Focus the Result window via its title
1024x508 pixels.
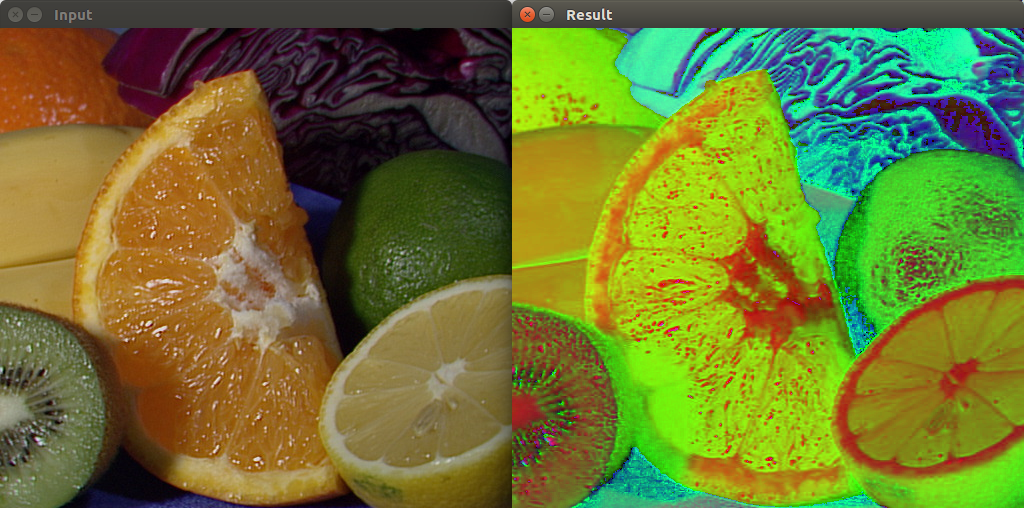(x=589, y=15)
